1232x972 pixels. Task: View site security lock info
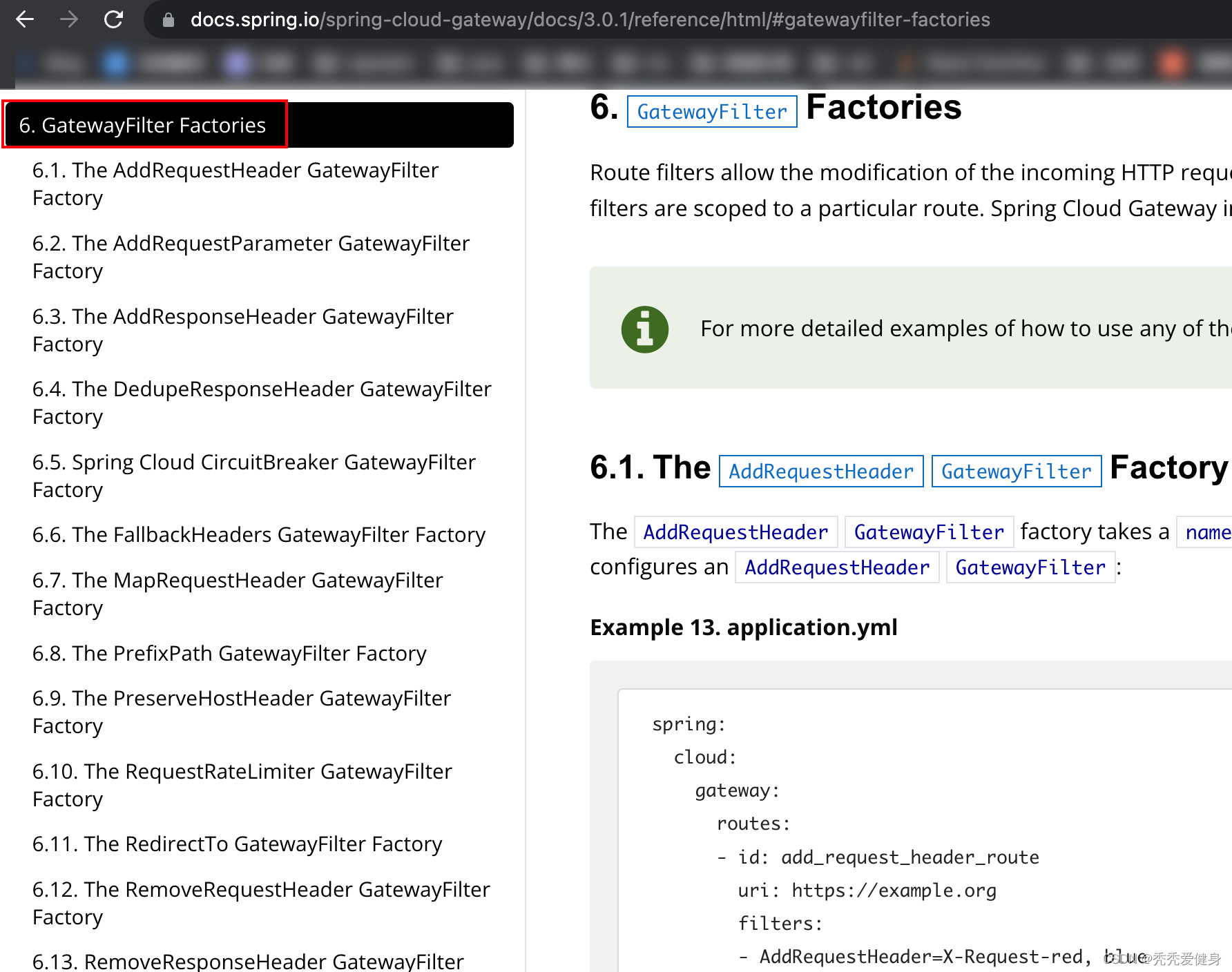[168, 20]
